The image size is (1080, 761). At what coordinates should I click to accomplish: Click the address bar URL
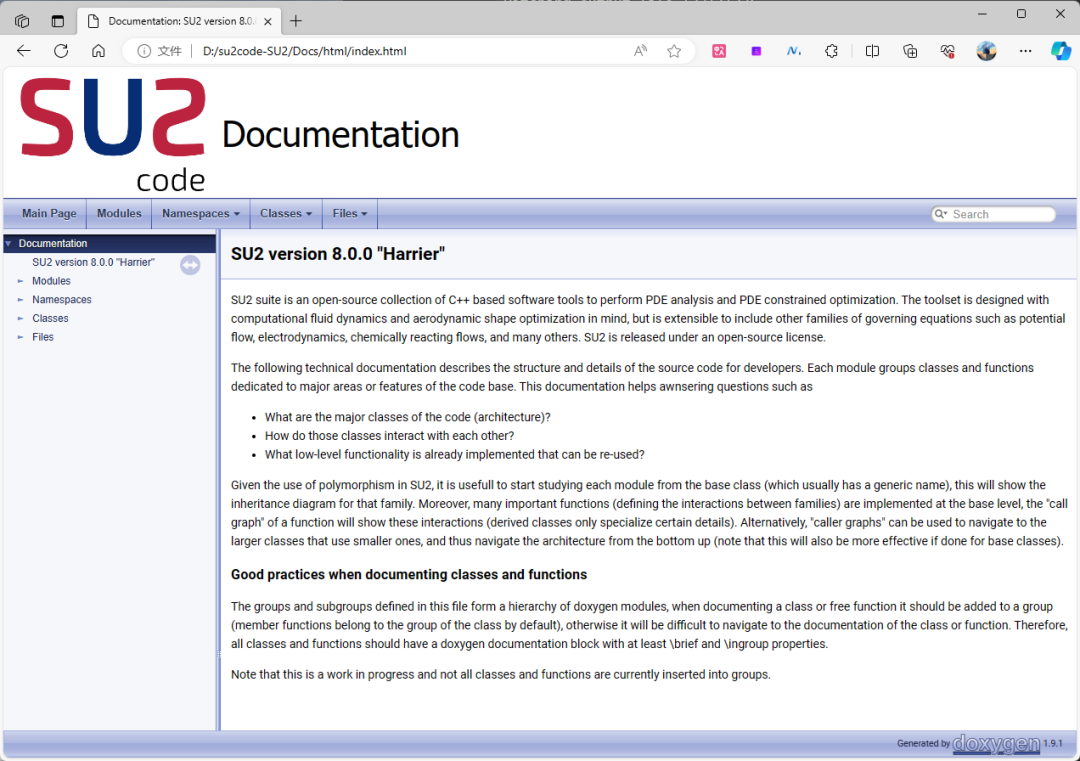[x=304, y=51]
